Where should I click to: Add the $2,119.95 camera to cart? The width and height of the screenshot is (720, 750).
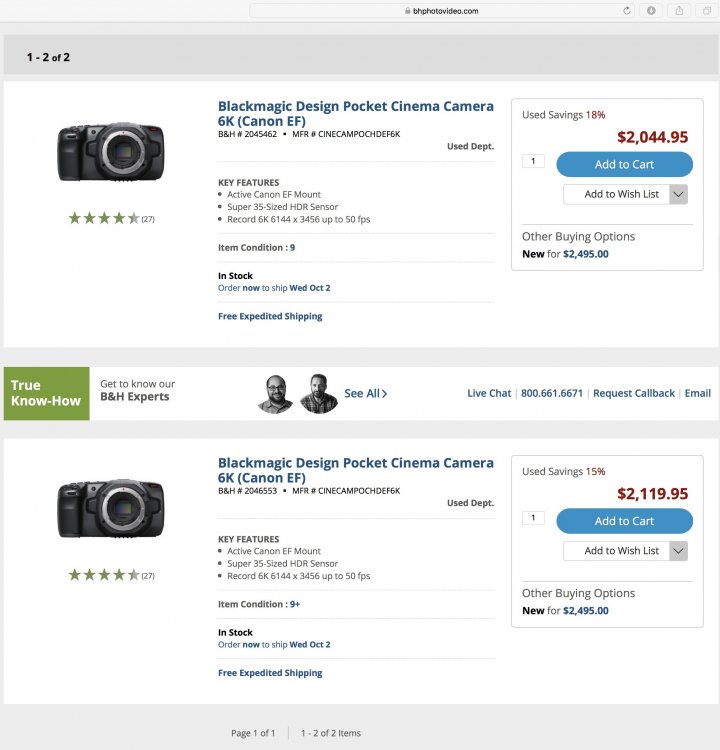point(624,521)
